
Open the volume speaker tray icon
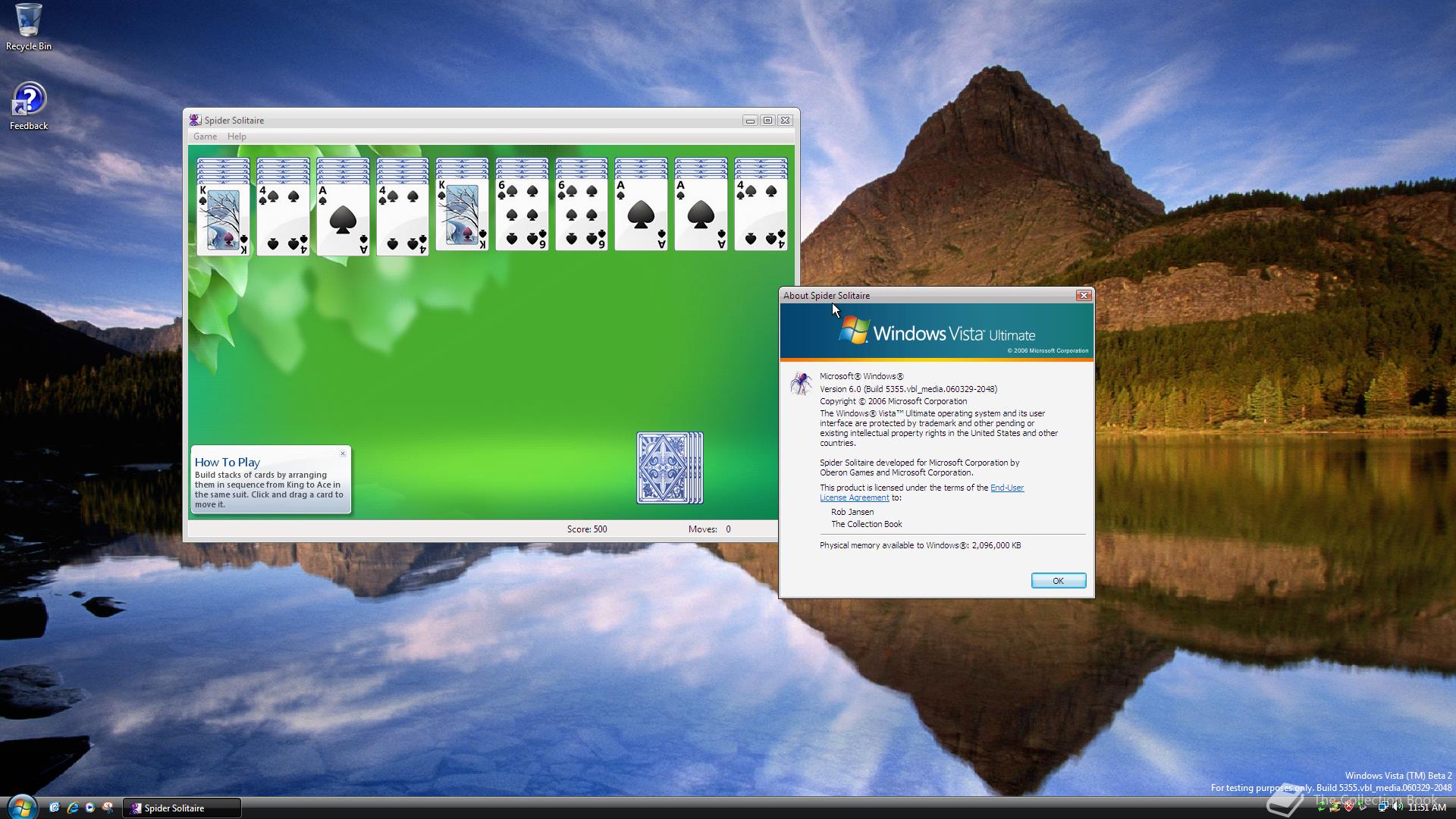coord(1397,808)
